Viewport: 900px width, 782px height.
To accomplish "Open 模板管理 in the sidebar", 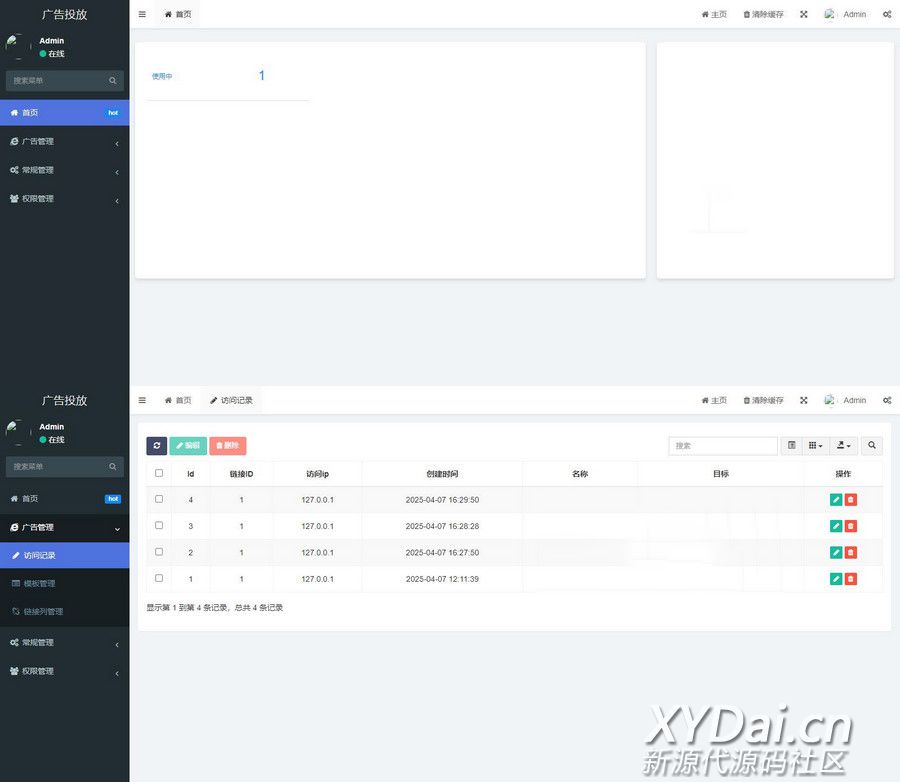I will point(40,583).
